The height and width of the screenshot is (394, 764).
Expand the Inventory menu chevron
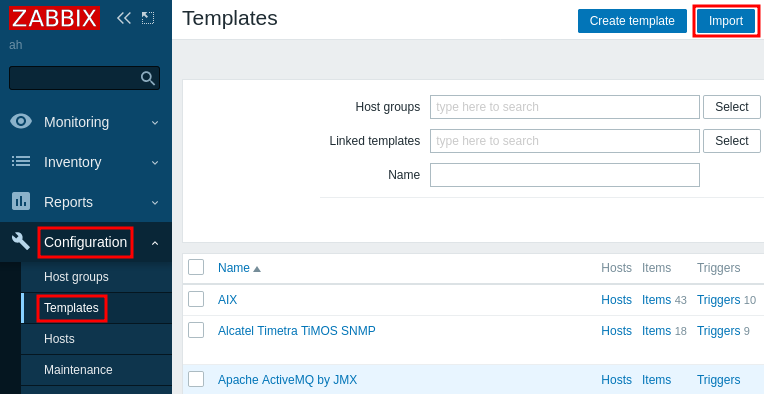pos(155,163)
